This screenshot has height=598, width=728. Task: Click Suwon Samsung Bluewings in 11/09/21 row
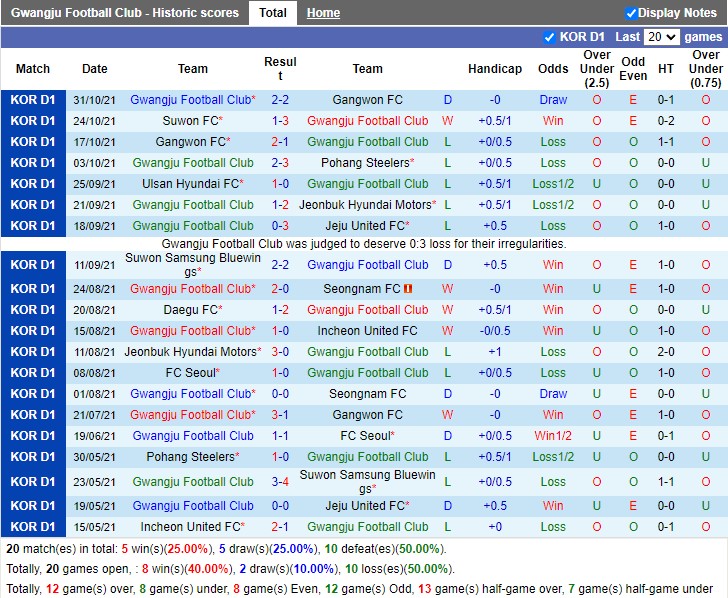click(193, 265)
